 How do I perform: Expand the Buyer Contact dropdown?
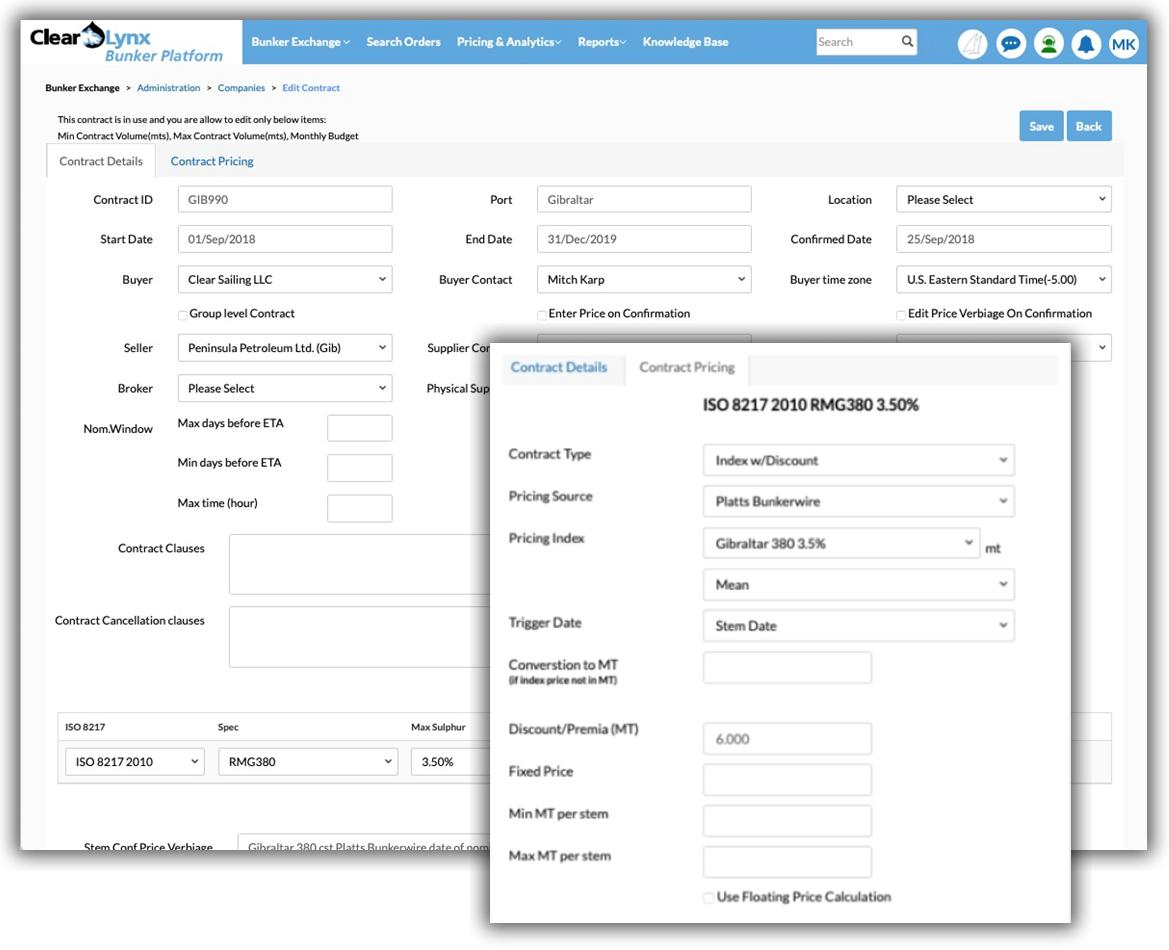(x=644, y=280)
